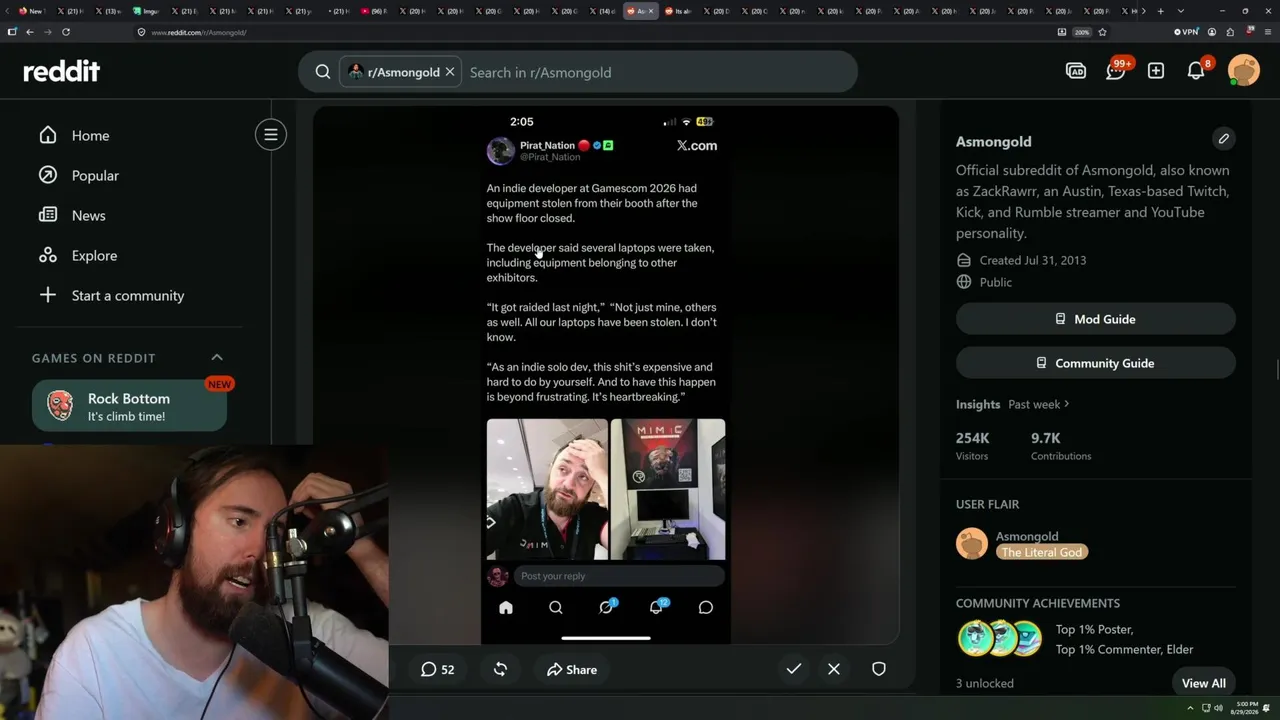This screenshot has width=1280, height=720.
Task: Remove the post with X icon
Action: [834, 669]
